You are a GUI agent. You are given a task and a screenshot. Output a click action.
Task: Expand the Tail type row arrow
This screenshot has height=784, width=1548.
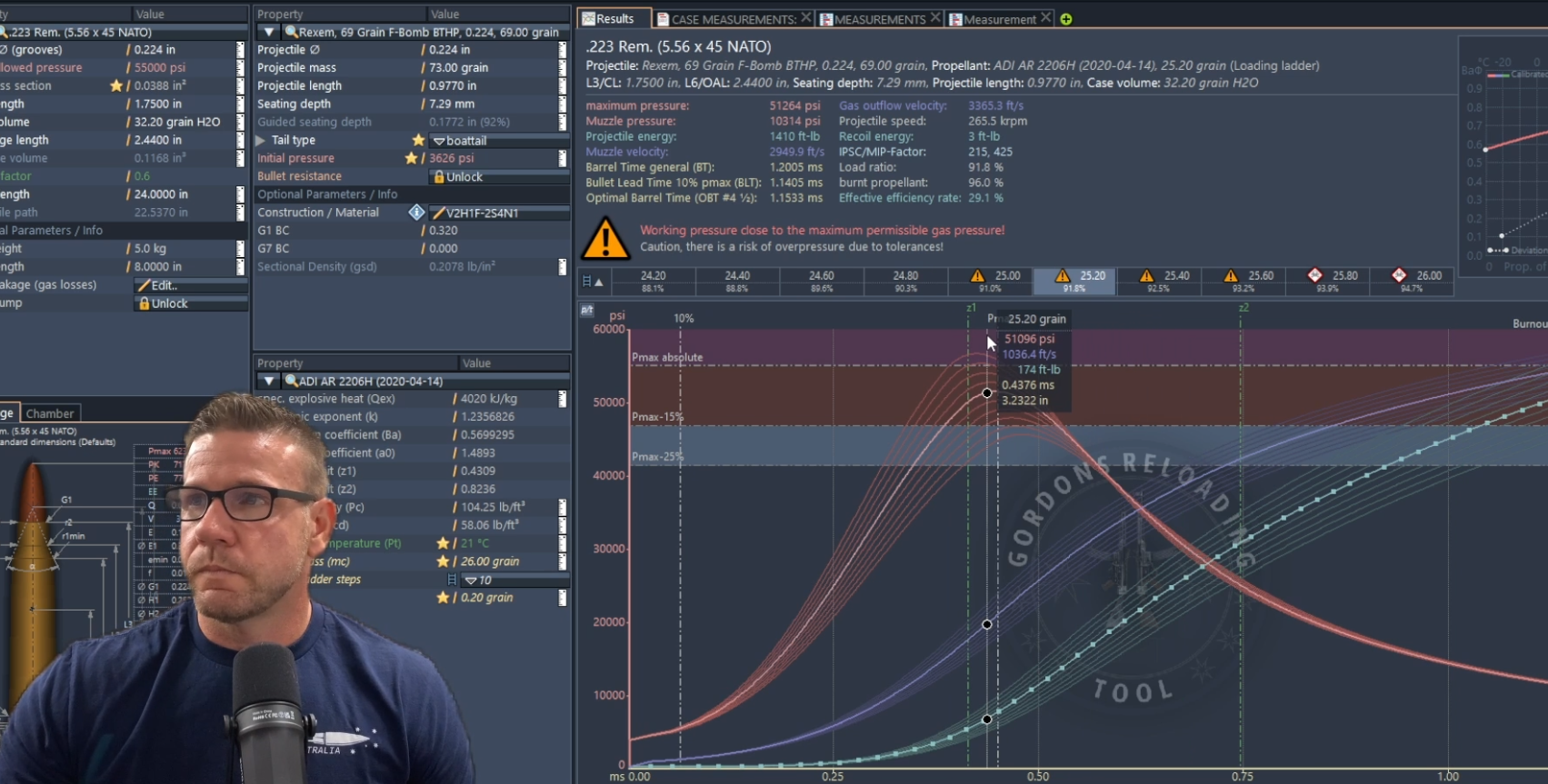[x=261, y=140]
